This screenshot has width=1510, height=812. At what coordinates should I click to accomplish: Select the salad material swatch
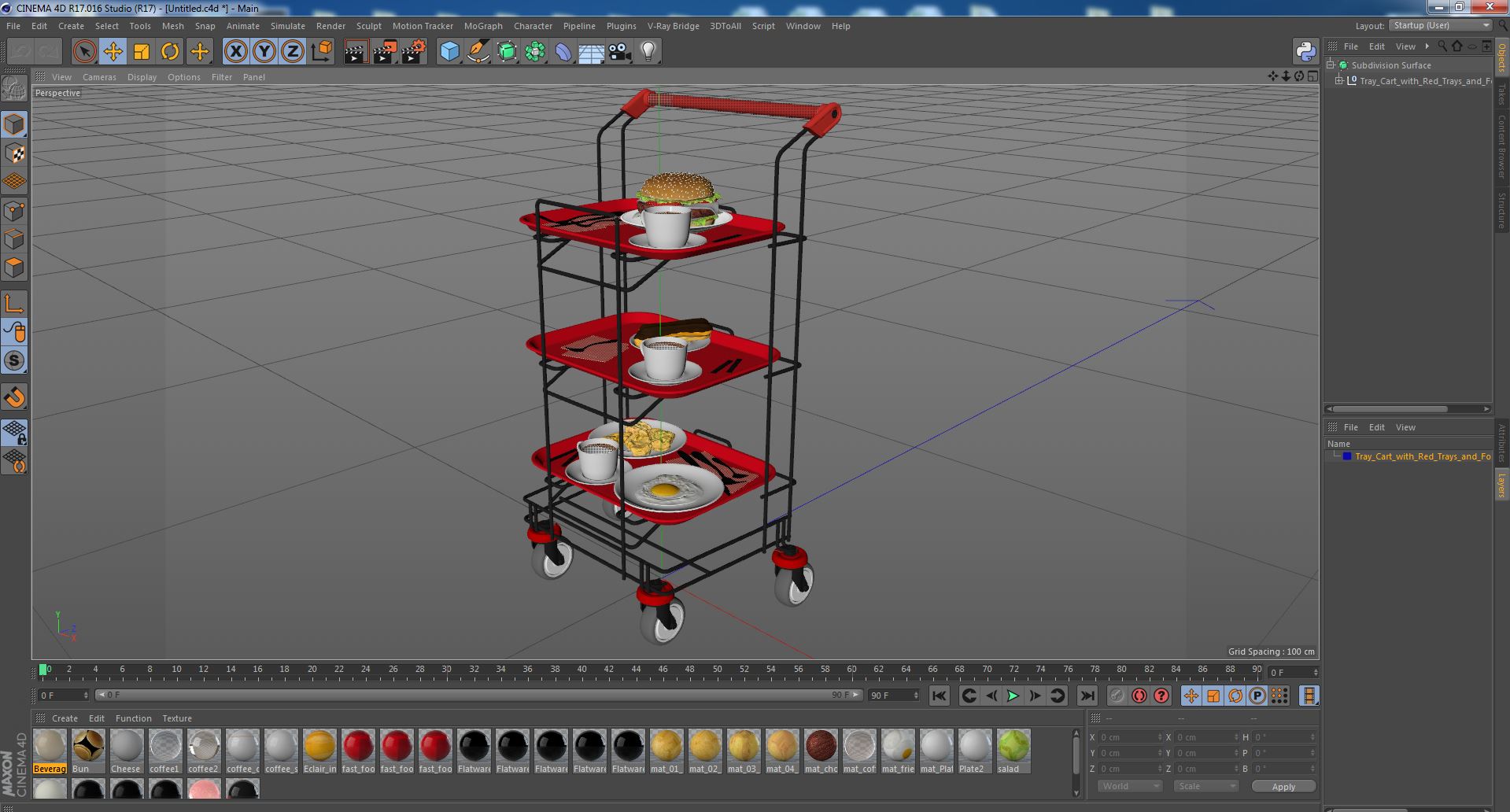(x=1013, y=751)
